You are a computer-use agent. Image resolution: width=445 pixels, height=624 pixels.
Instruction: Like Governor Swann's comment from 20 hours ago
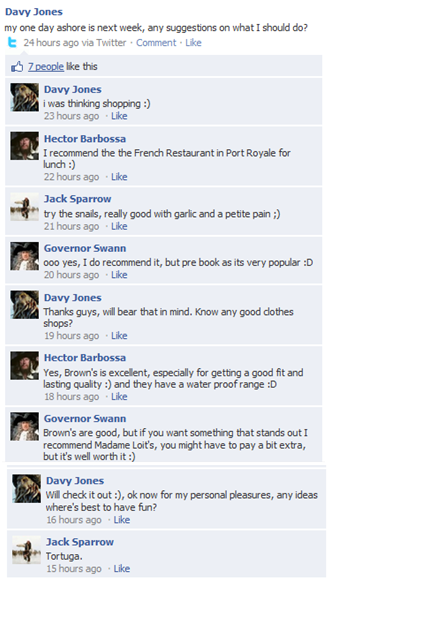(x=119, y=275)
